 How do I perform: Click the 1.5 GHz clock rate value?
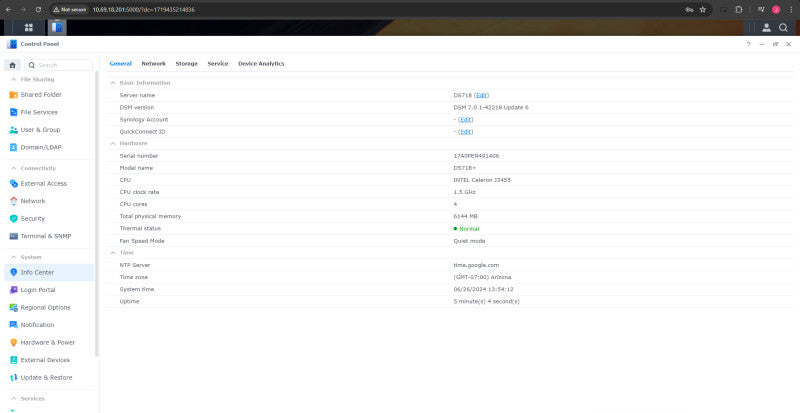click(464, 192)
